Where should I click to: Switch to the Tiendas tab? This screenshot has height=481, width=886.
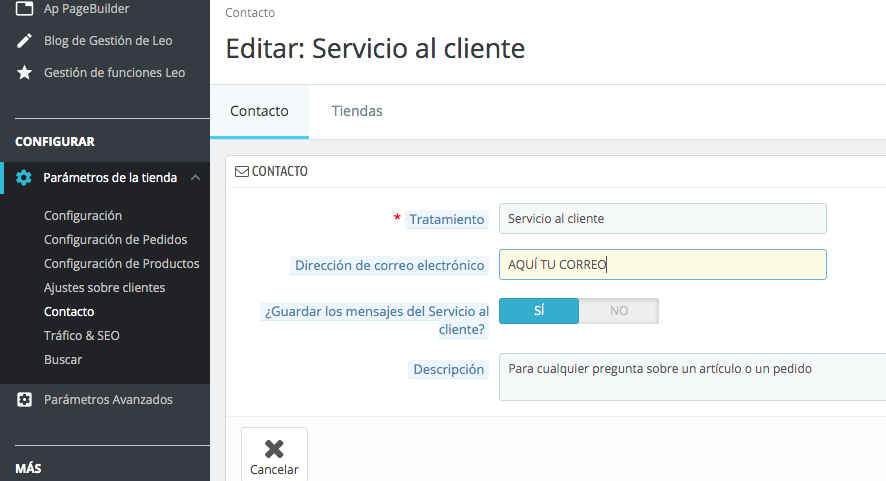click(x=357, y=111)
